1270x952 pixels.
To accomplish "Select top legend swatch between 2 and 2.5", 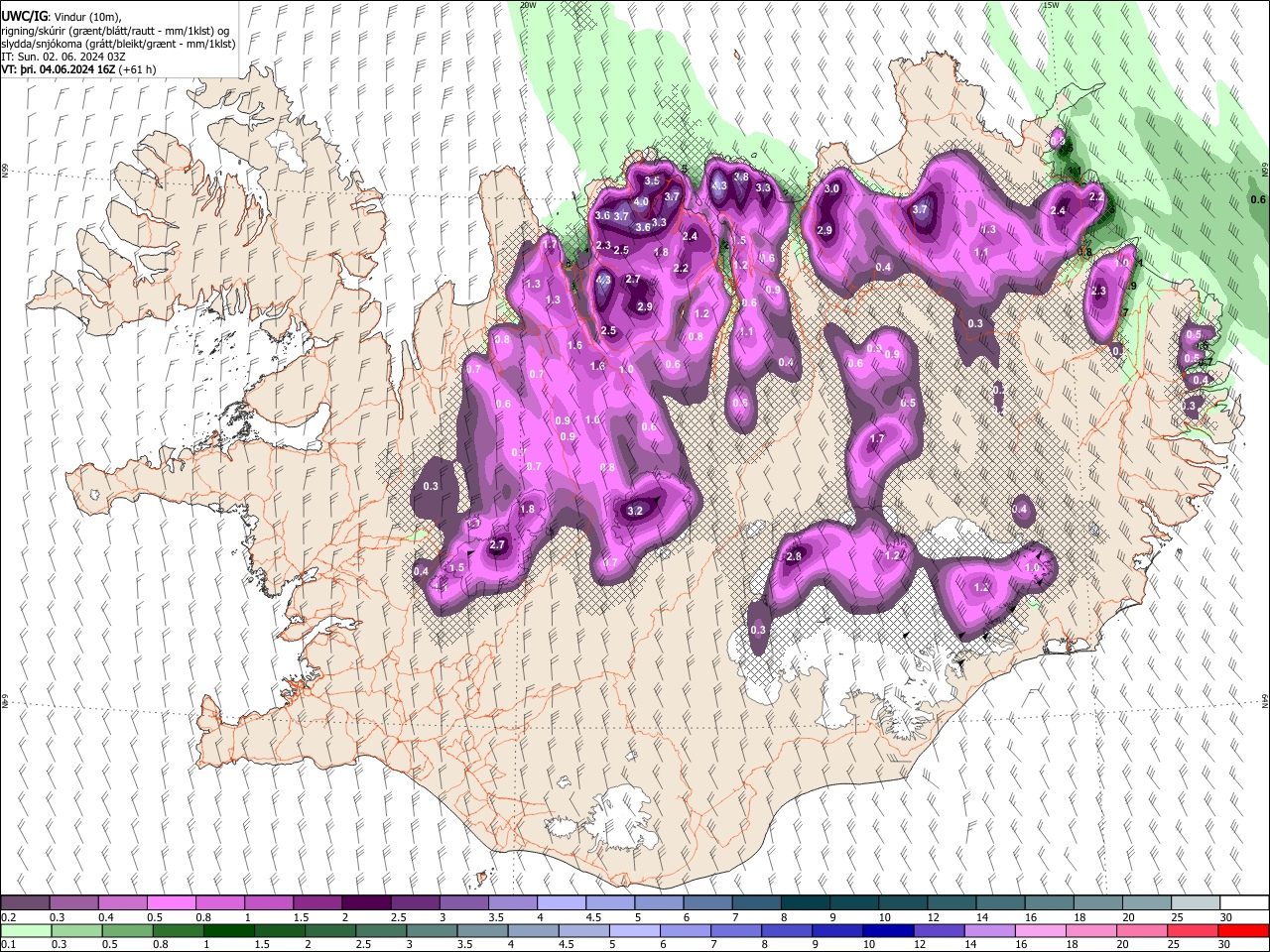I will [365, 903].
